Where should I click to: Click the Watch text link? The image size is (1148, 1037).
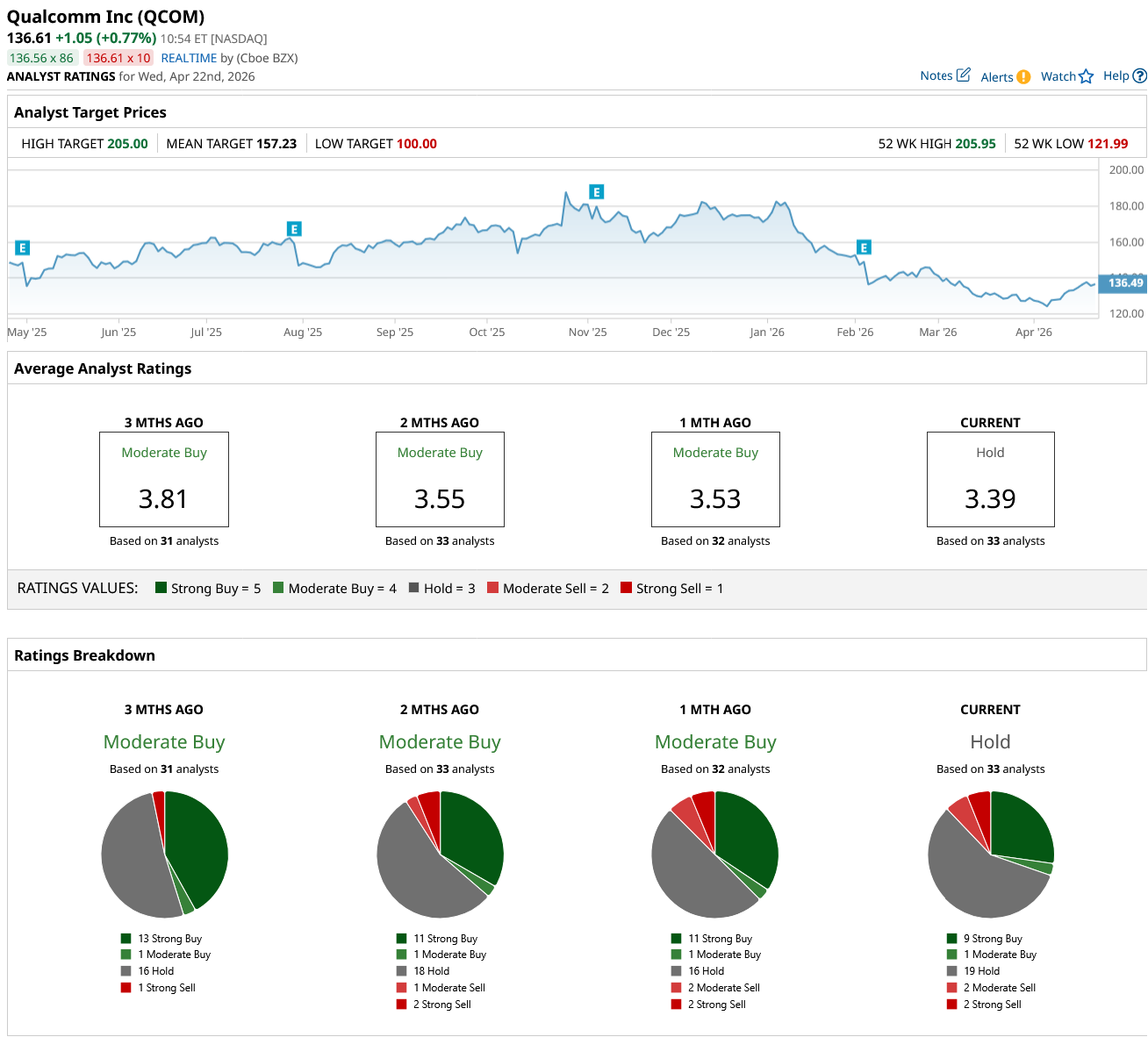coord(1058,76)
